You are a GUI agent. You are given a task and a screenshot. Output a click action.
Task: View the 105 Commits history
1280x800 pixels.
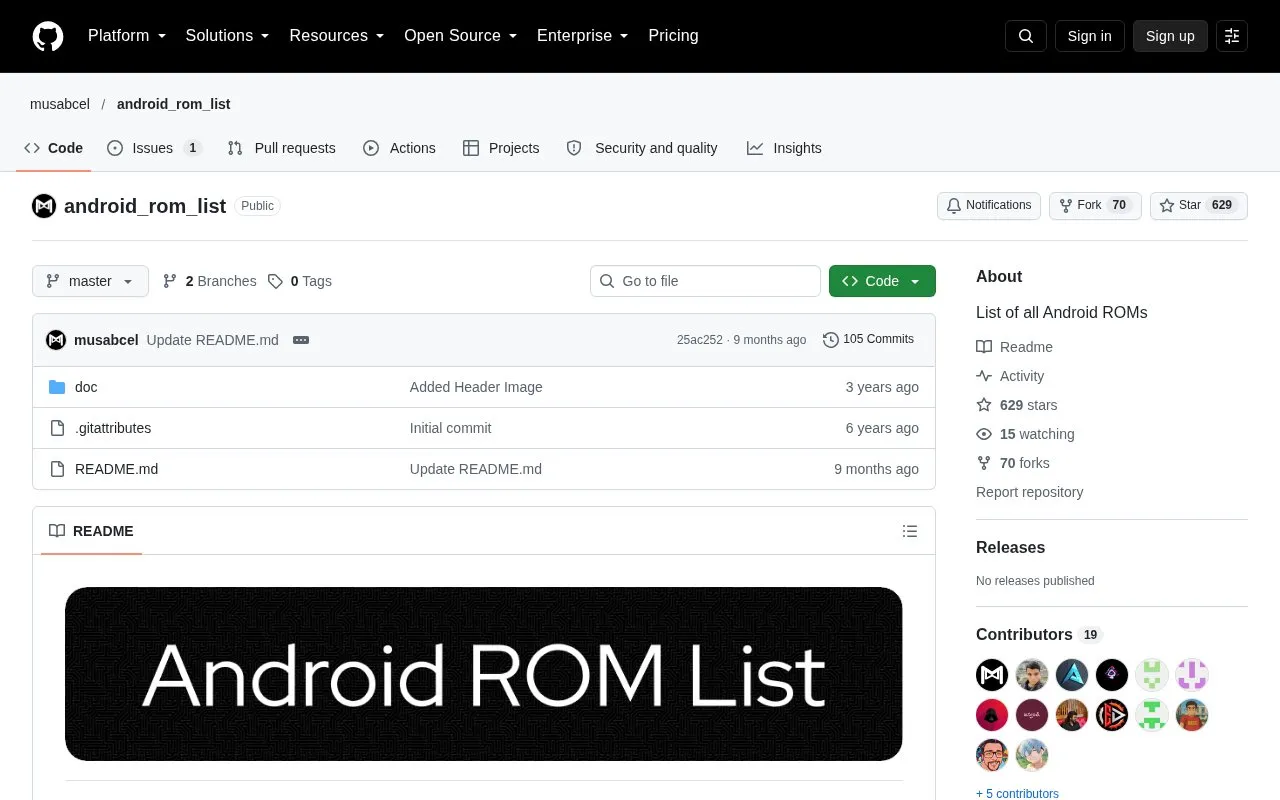(868, 340)
